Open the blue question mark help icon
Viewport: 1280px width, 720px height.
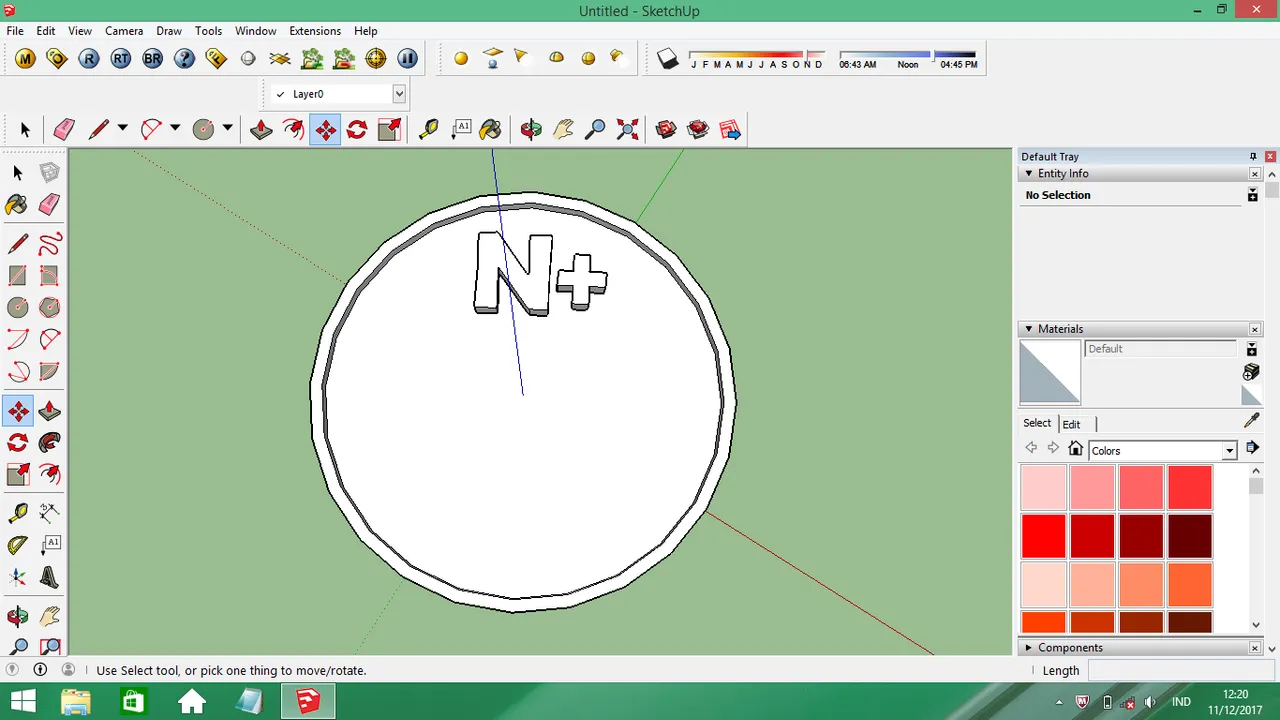pyautogui.click(x=184, y=59)
